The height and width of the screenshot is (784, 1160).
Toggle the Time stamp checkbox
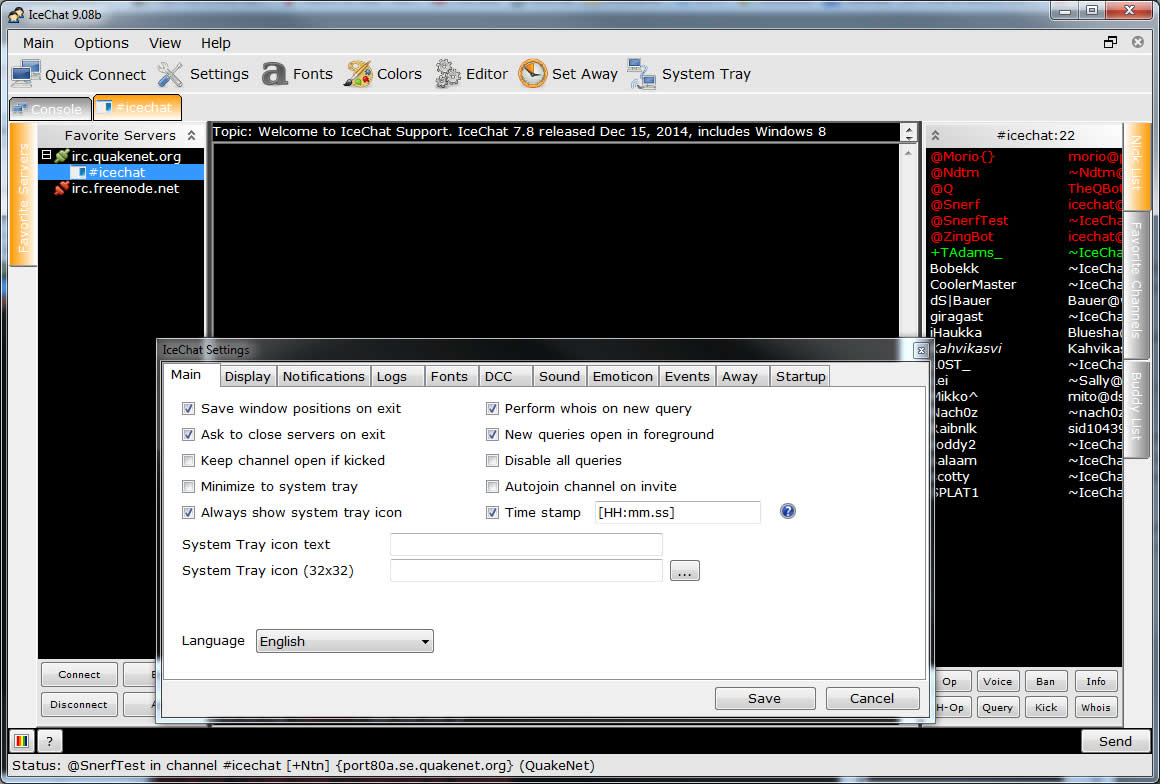pyautogui.click(x=492, y=513)
